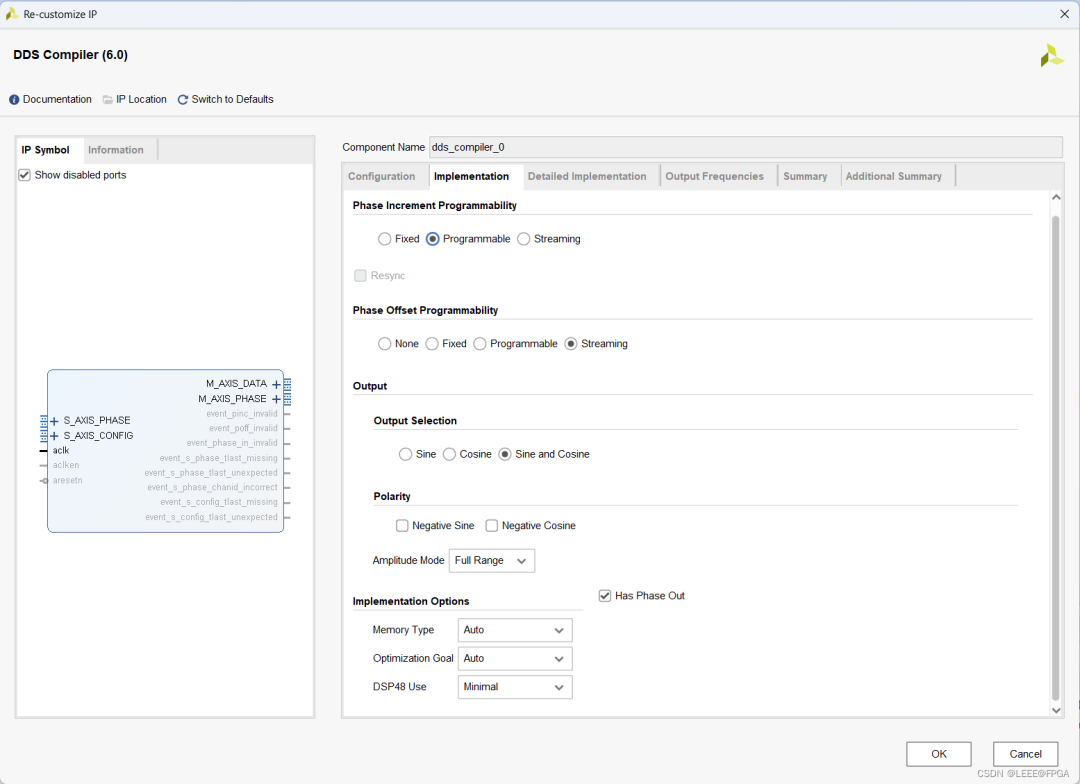1080x784 pixels.
Task: Click the Xilinx logo in header
Action: 1052,56
